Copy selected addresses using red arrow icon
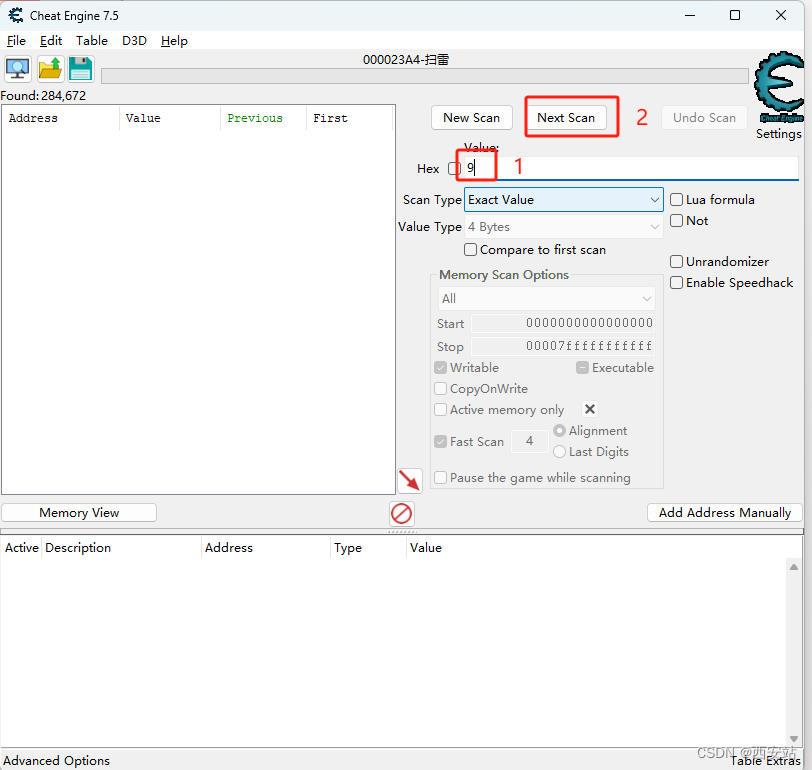 [x=410, y=481]
